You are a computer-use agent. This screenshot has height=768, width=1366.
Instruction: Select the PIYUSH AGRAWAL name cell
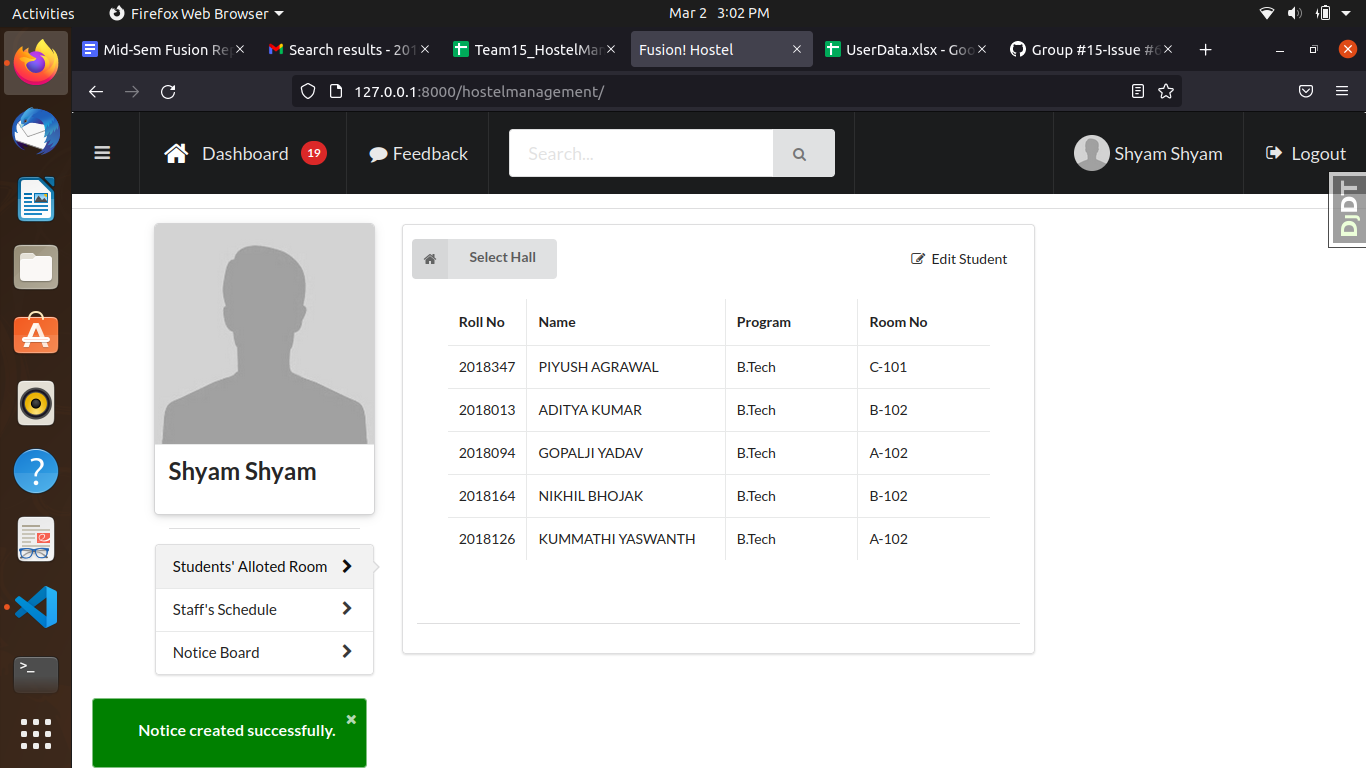pos(626,367)
